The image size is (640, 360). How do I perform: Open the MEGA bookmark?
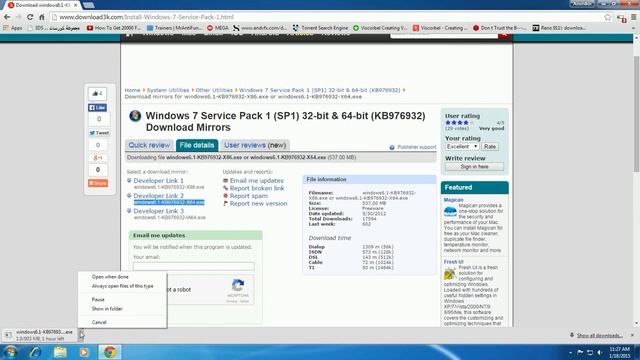tap(218, 28)
